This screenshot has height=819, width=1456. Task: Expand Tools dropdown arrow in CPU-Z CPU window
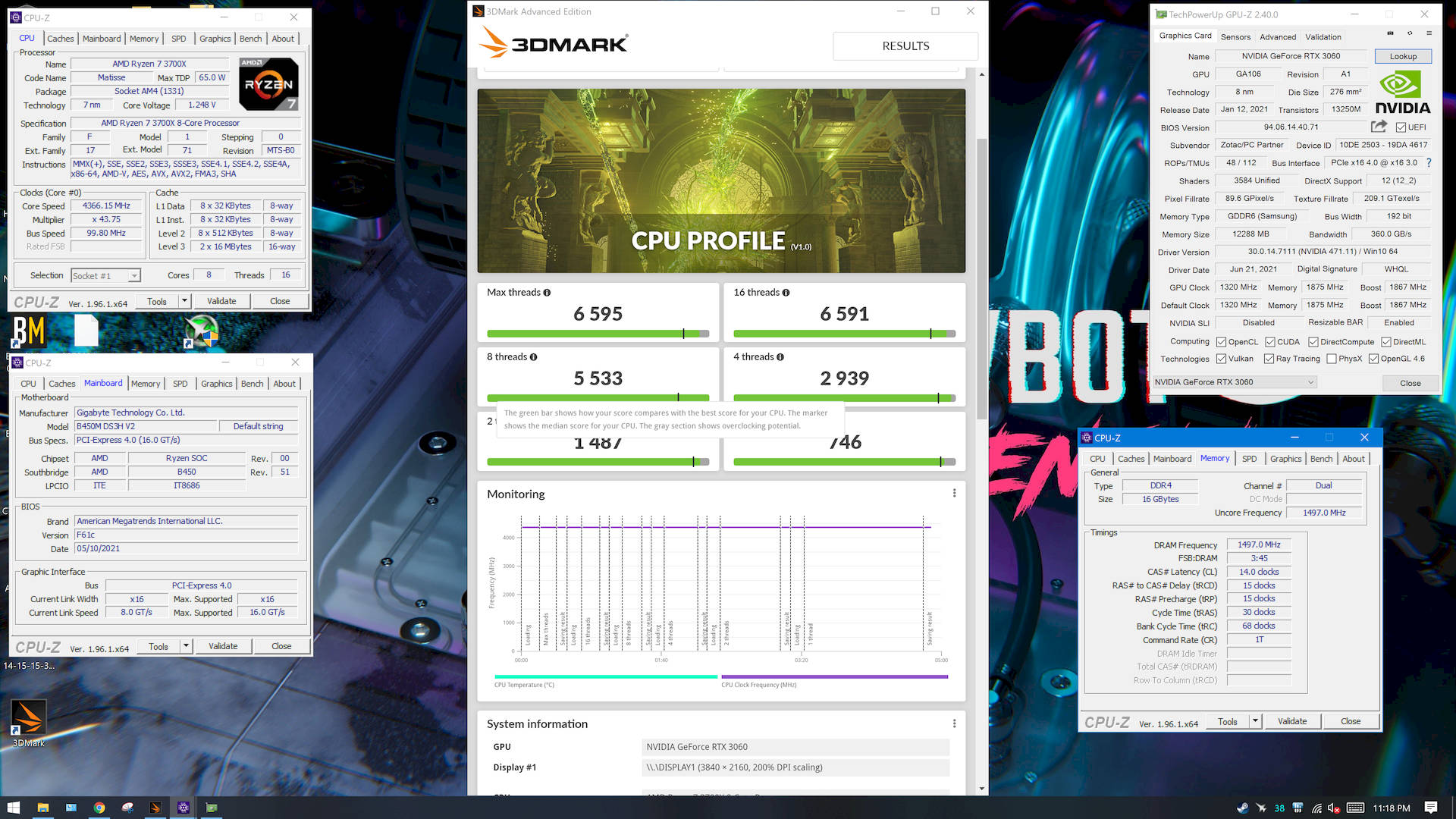tap(184, 301)
